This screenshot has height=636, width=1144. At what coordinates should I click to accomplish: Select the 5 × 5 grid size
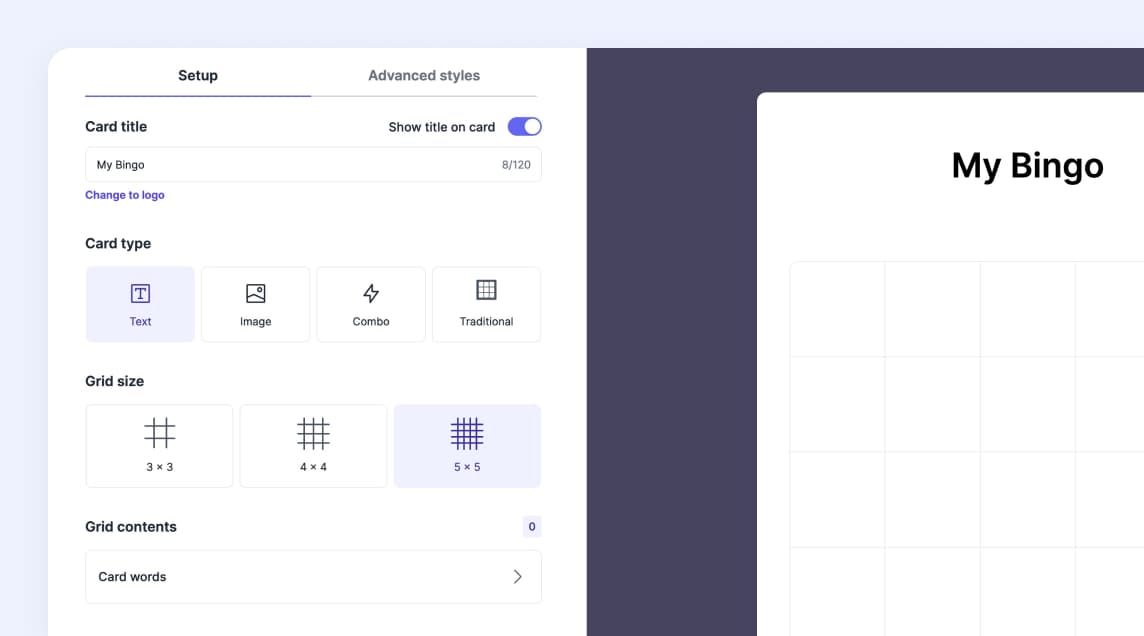point(467,445)
